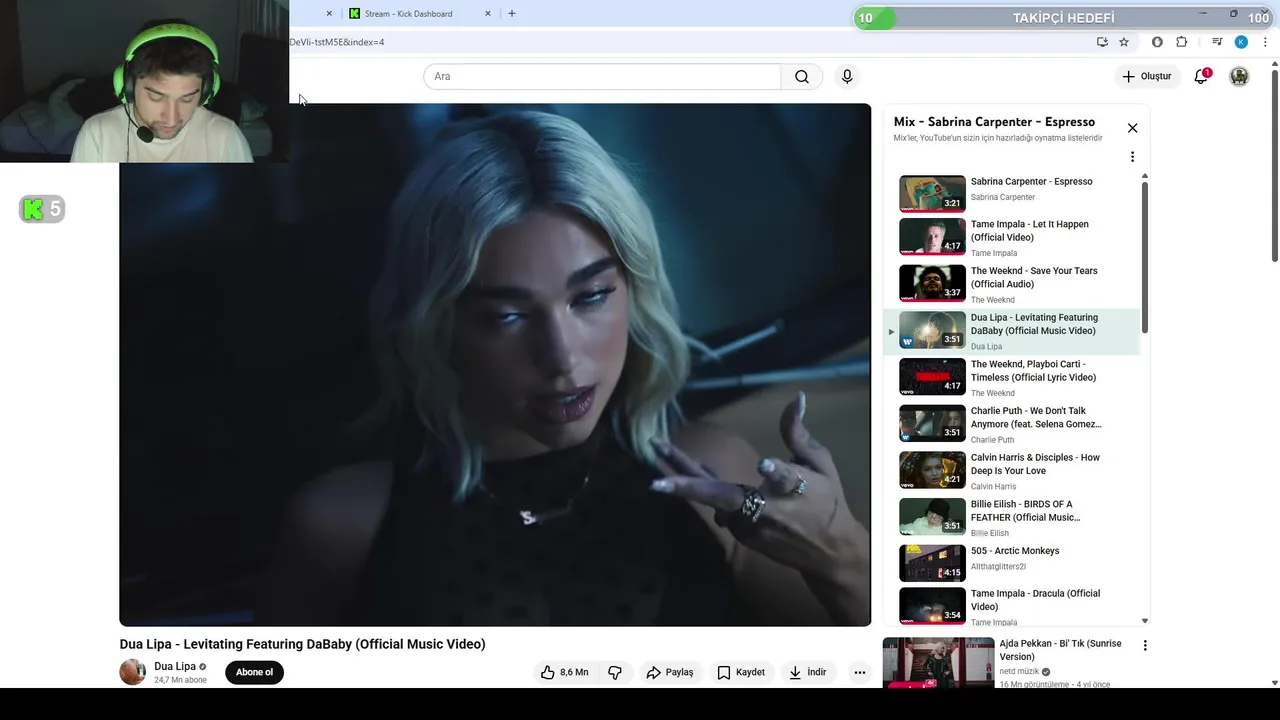Select The Weeknd - Save Your Tears in the playlist

click(x=1012, y=284)
